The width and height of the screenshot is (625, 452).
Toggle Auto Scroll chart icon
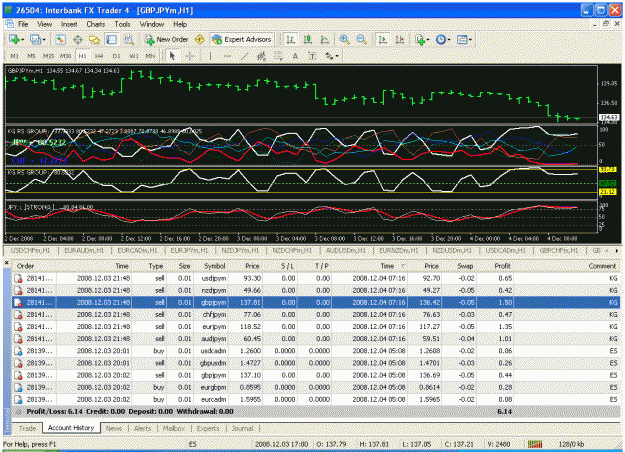(382, 39)
